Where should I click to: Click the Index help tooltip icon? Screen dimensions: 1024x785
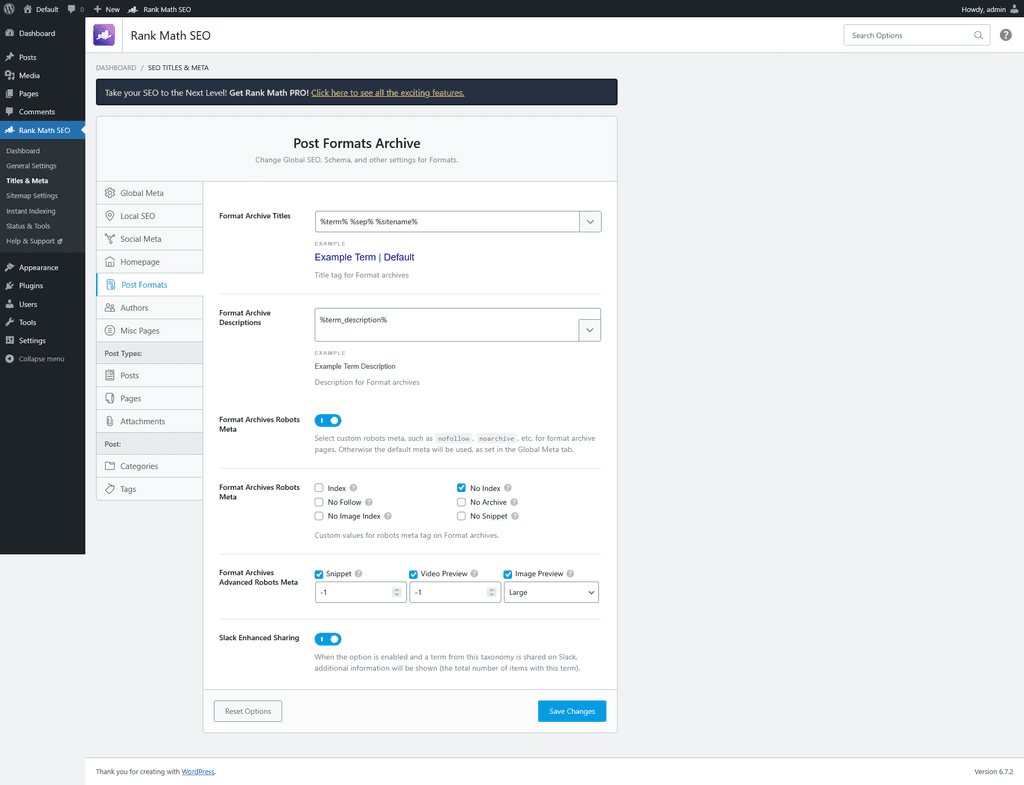pos(353,488)
